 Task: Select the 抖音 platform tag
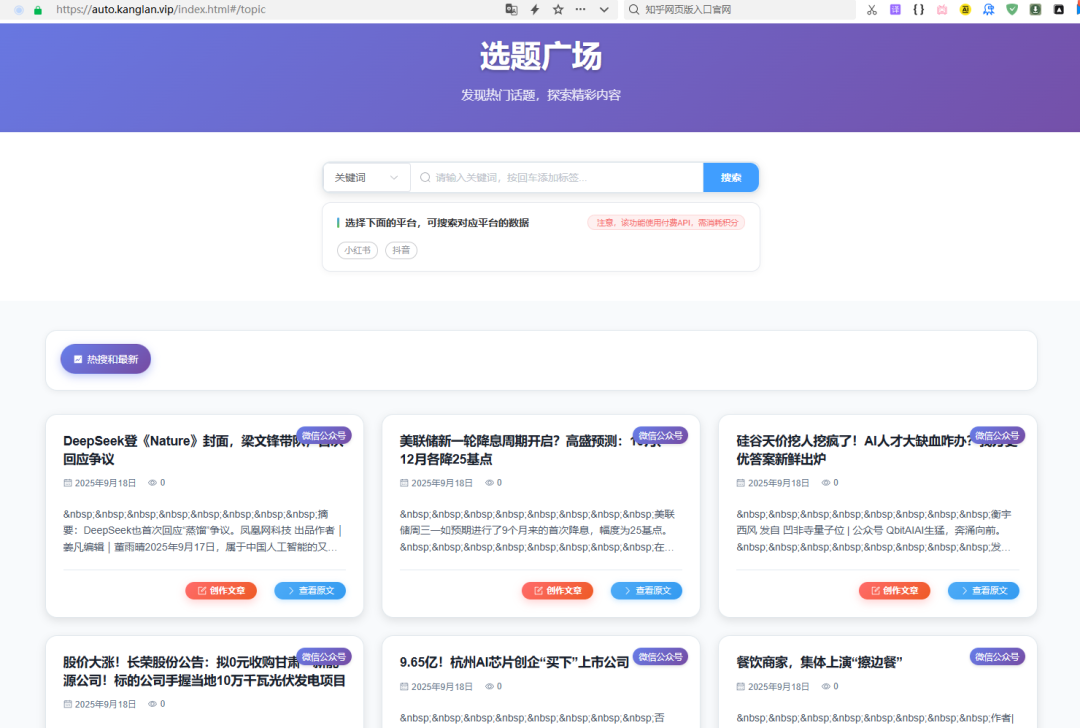pyautogui.click(x=401, y=250)
